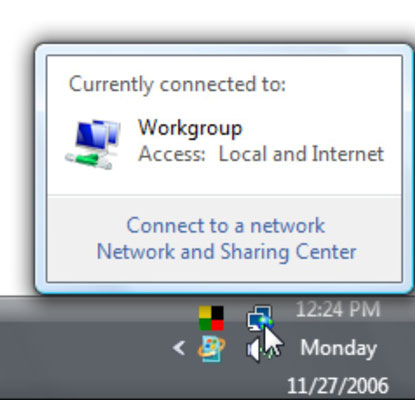The height and width of the screenshot is (400, 415).
Task: Click the green quadrant of the four-color tray icon
Action: click(x=205, y=324)
